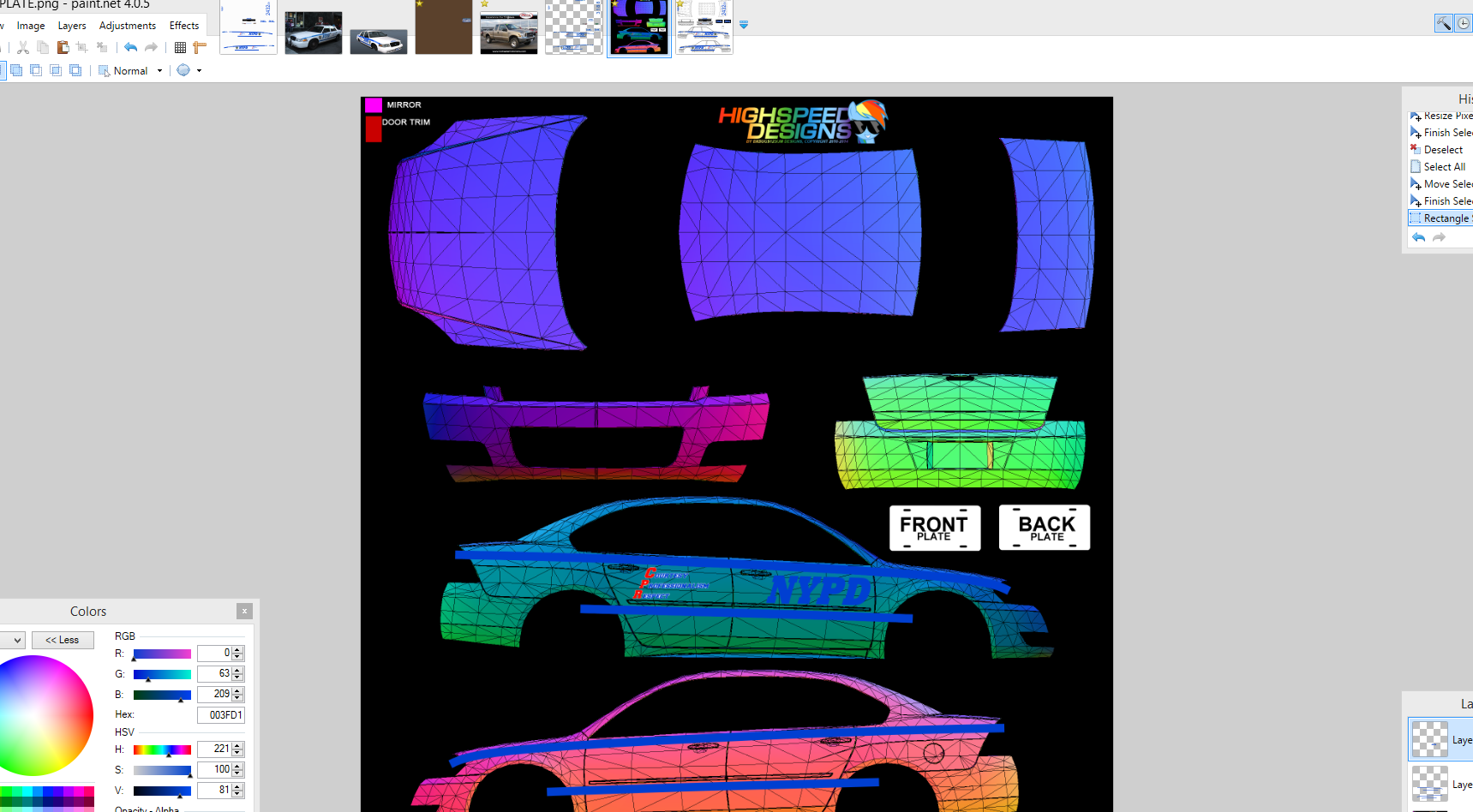Select the Resize Pixels history entry
The width and height of the screenshot is (1473, 812).
(x=1440, y=116)
